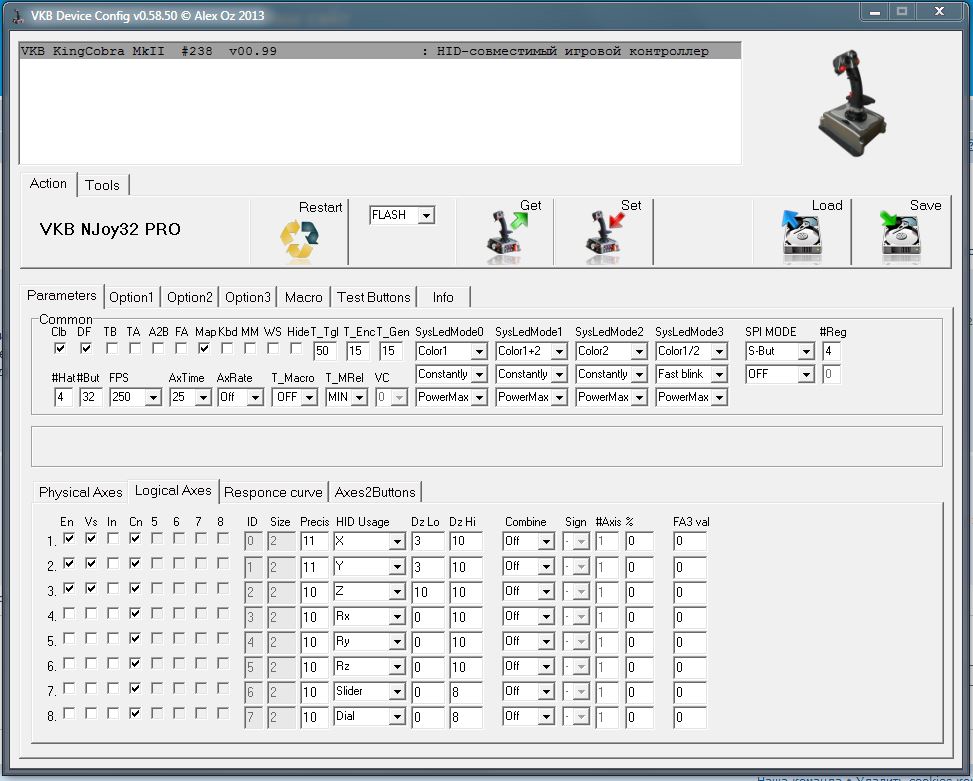
Task: Open the Test Buttons tab
Action: 374,297
